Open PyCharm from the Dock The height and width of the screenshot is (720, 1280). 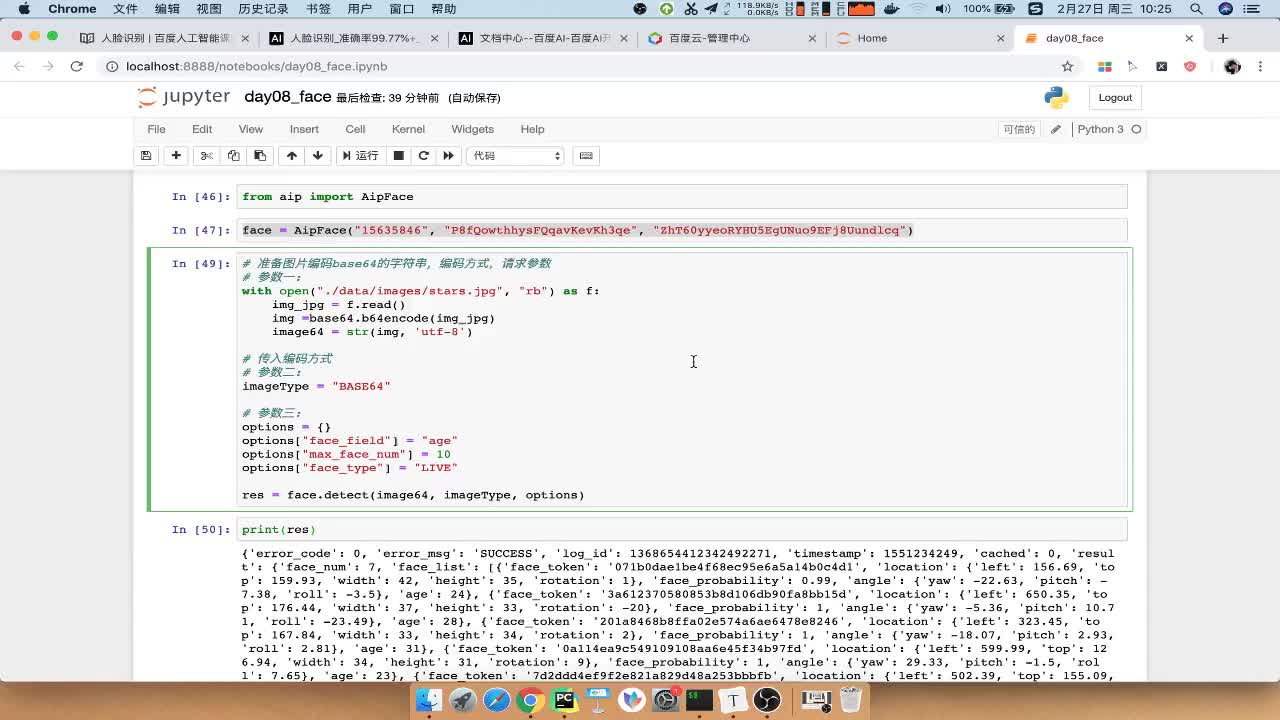pyautogui.click(x=565, y=699)
